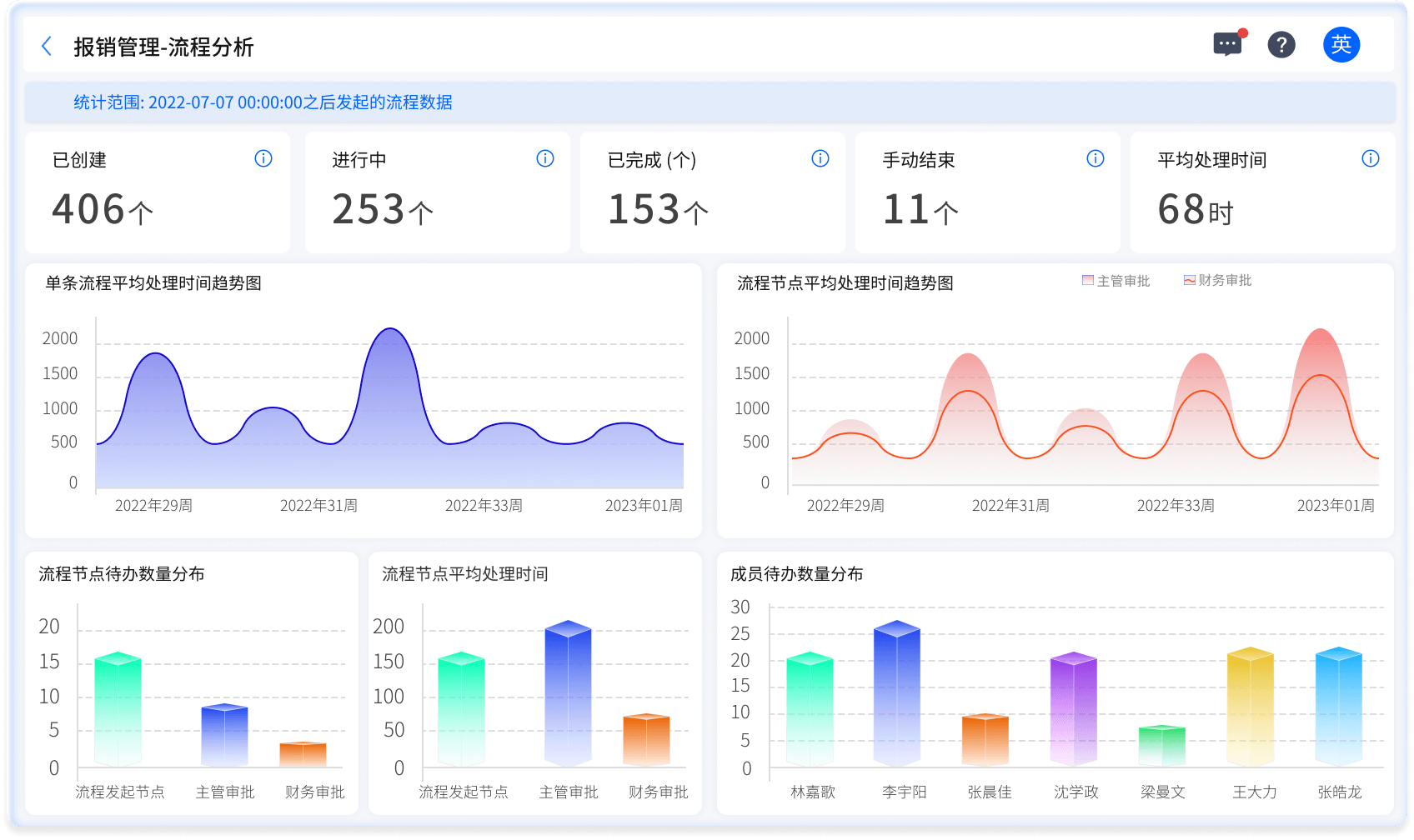The height and width of the screenshot is (840, 1414).
Task: Show info for 已完成 (个) card
Action: (x=820, y=158)
